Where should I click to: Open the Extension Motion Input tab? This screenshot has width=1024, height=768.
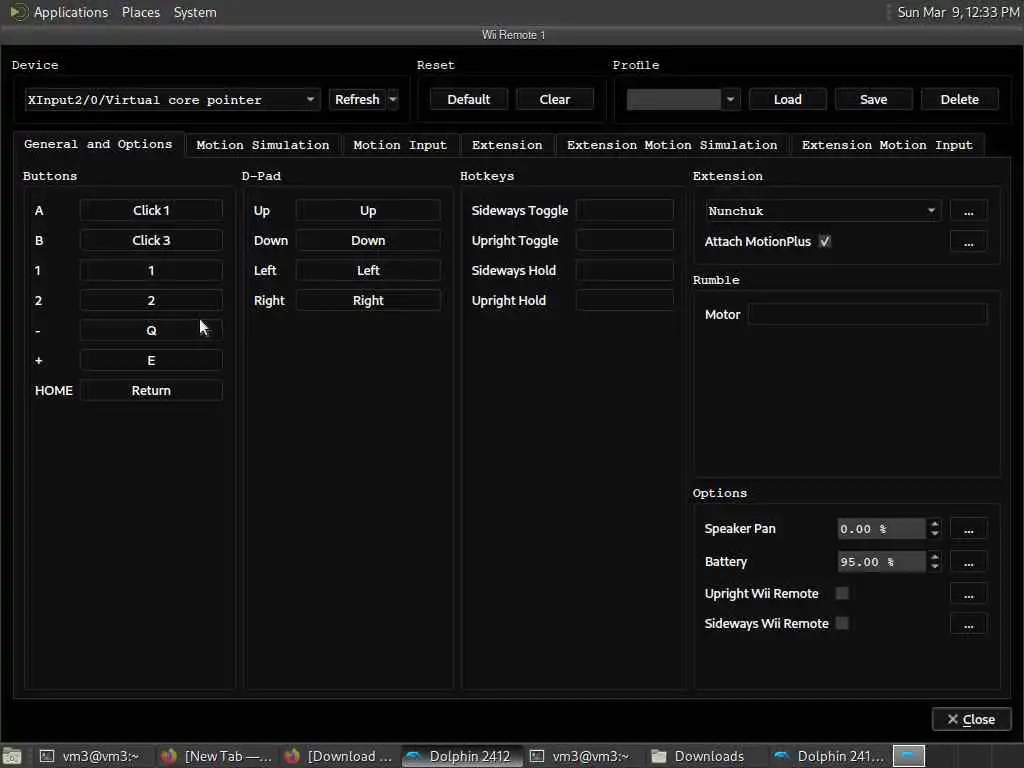click(887, 145)
